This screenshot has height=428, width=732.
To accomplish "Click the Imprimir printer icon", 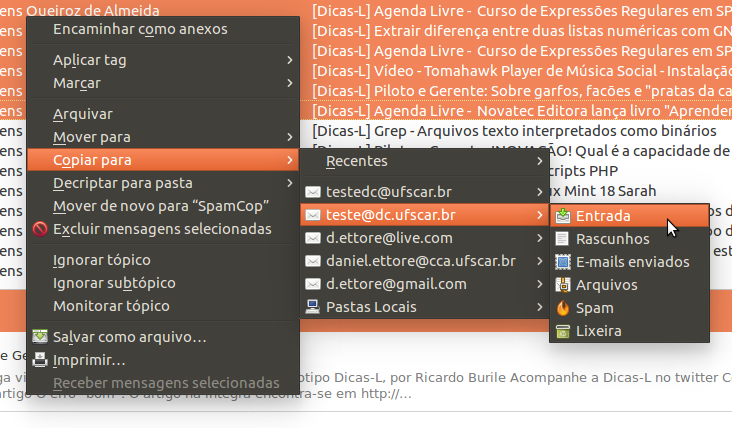I will pos(40,360).
